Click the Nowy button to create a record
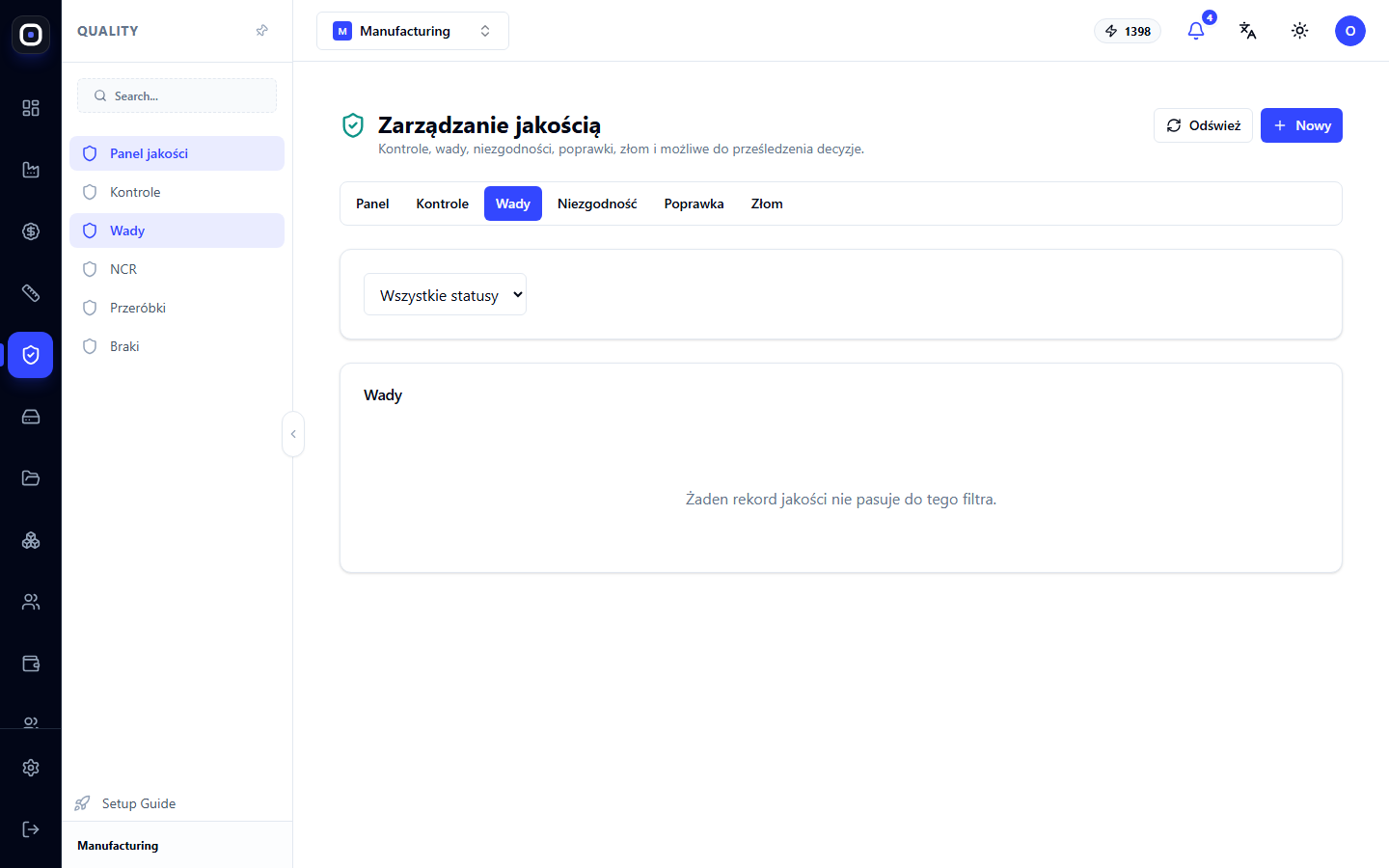1389x868 pixels. pos(1301,125)
